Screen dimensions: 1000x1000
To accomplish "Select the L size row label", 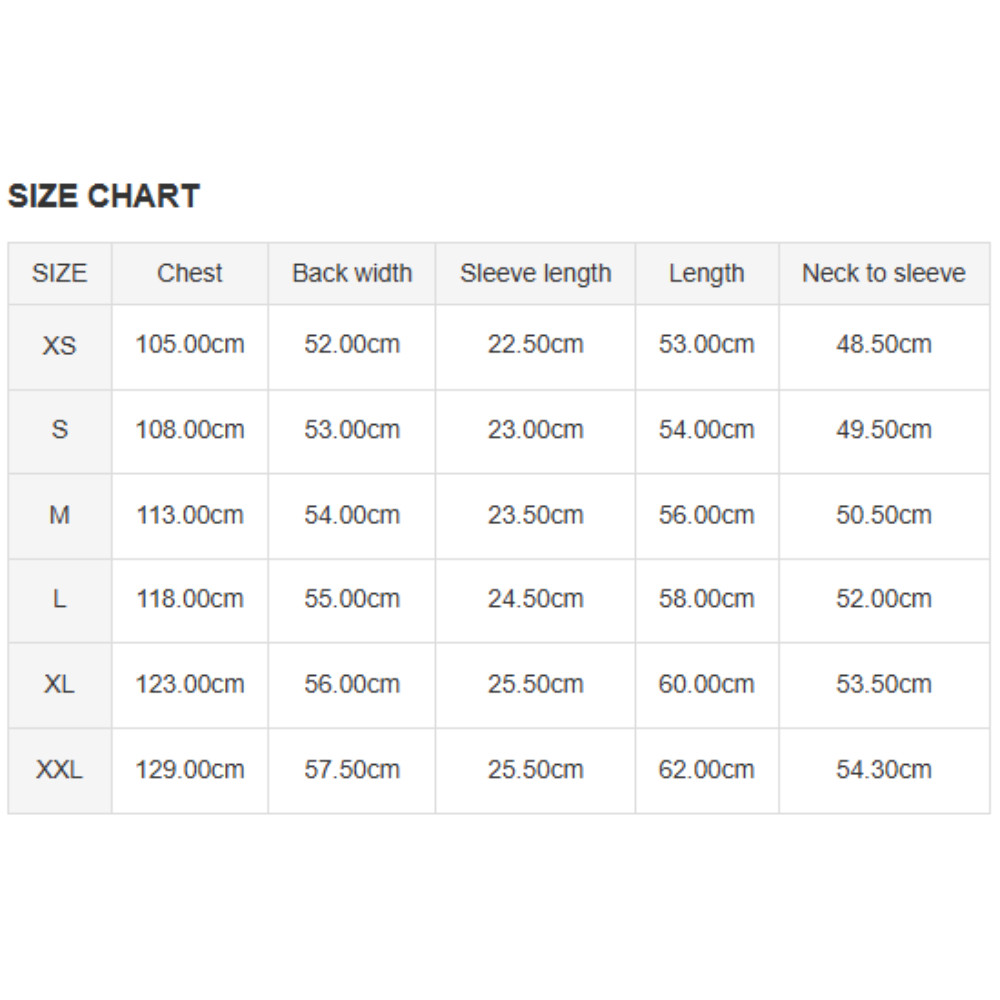I will pyautogui.click(x=60, y=600).
